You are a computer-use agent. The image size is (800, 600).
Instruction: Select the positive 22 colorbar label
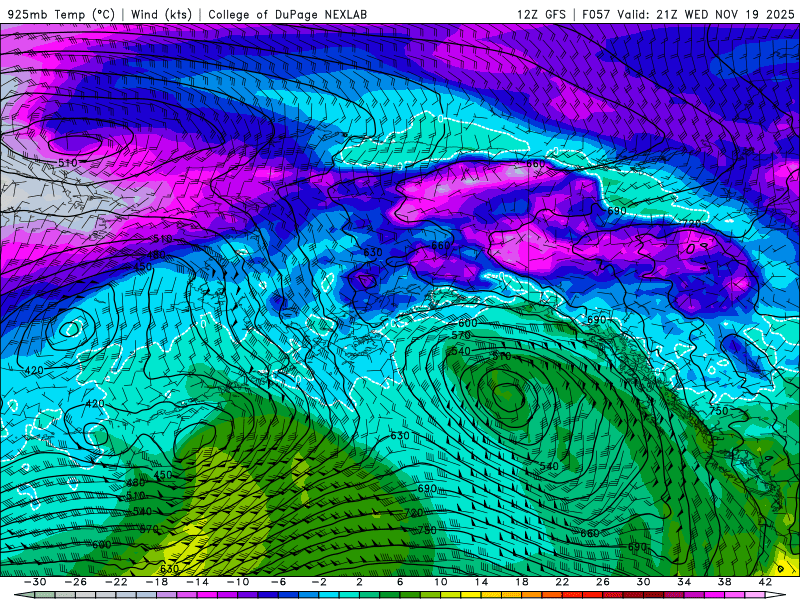(562, 582)
